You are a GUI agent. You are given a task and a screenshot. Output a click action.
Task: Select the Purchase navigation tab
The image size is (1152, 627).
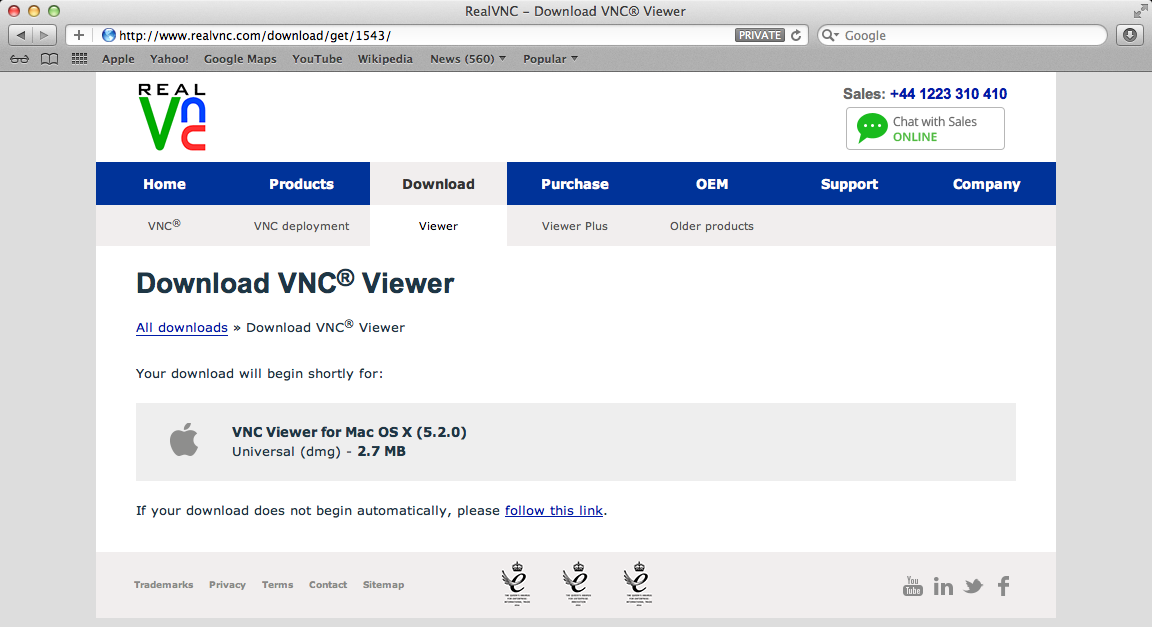(x=575, y=184)
